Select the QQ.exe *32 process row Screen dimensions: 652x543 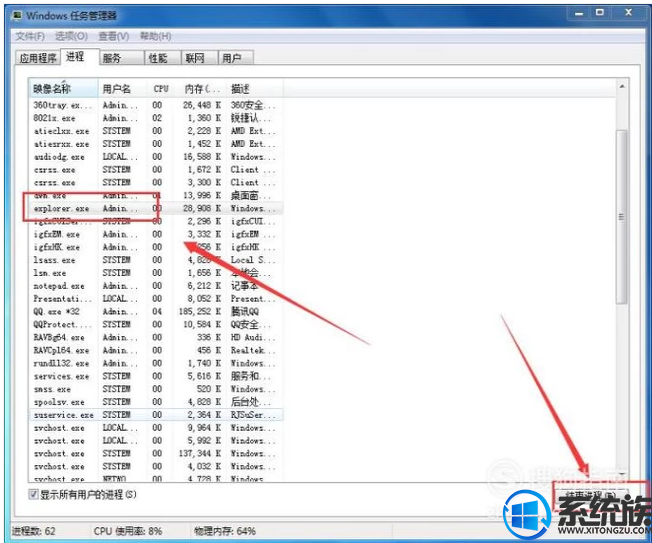click(156, 311)
